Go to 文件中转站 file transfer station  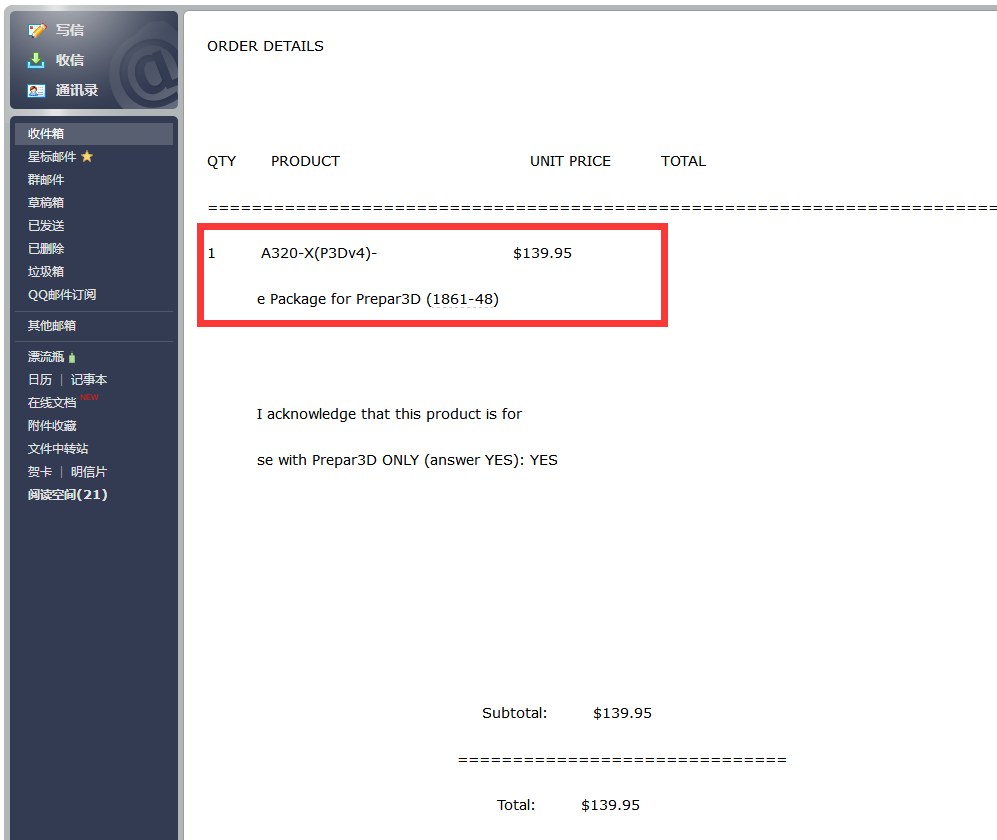point(58,449)
